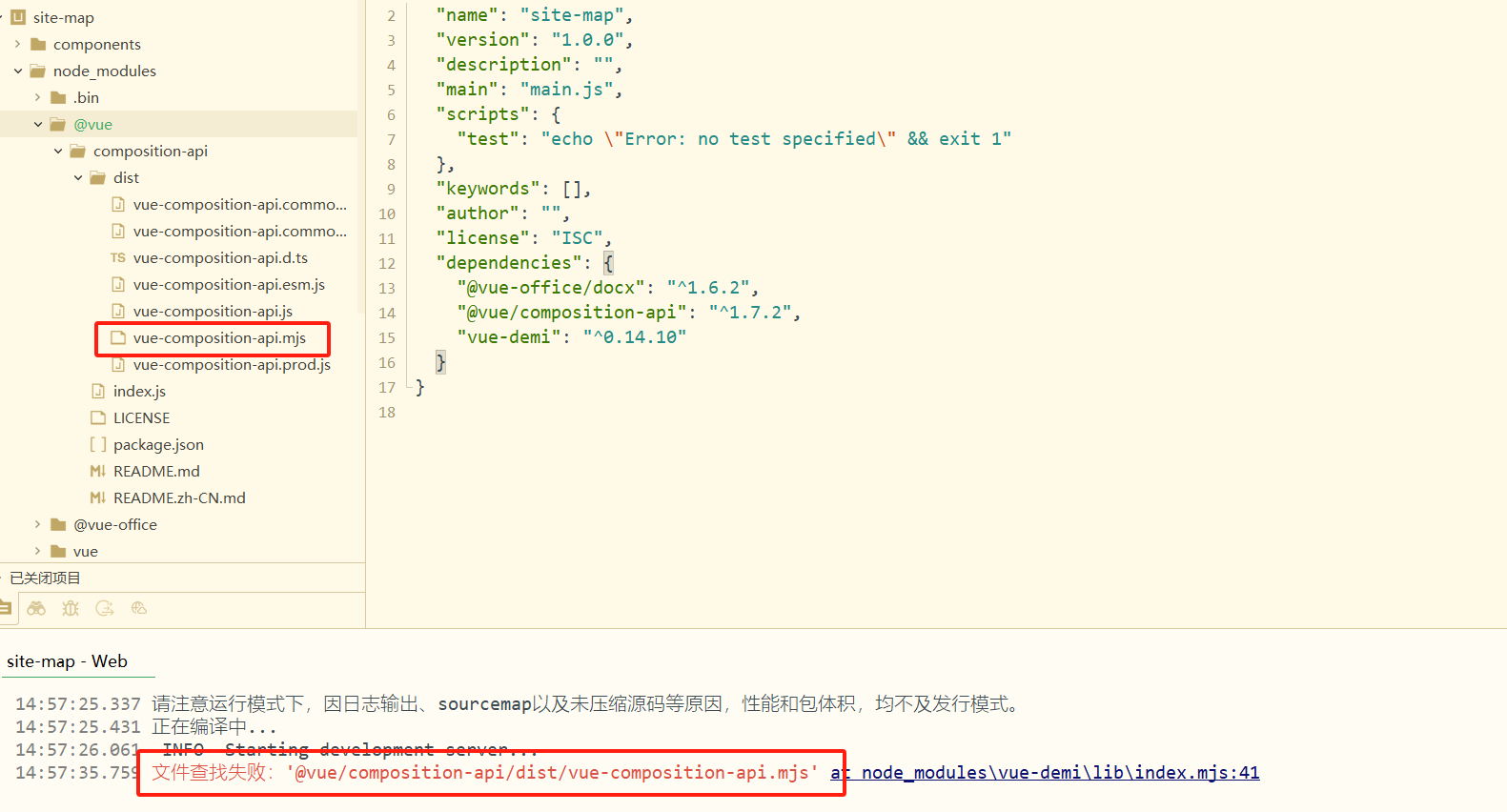This screenshot has width=1507, height=812.
Task: Click the "keywords": [] code line
Action: click(514, 189)
